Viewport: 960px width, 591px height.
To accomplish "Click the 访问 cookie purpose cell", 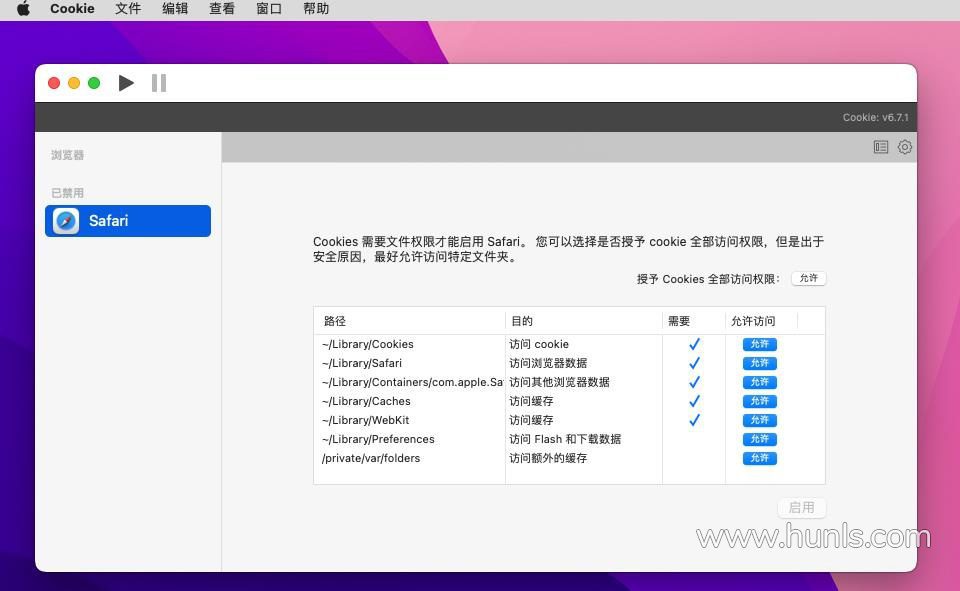I will pos(539,344).
